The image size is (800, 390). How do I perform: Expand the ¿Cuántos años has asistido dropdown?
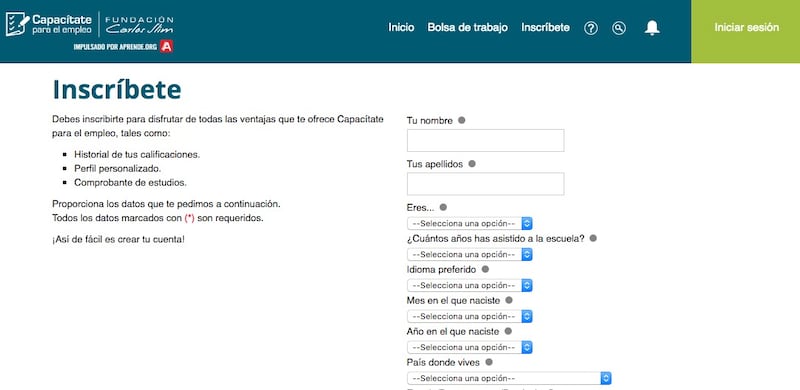point(469,254)
